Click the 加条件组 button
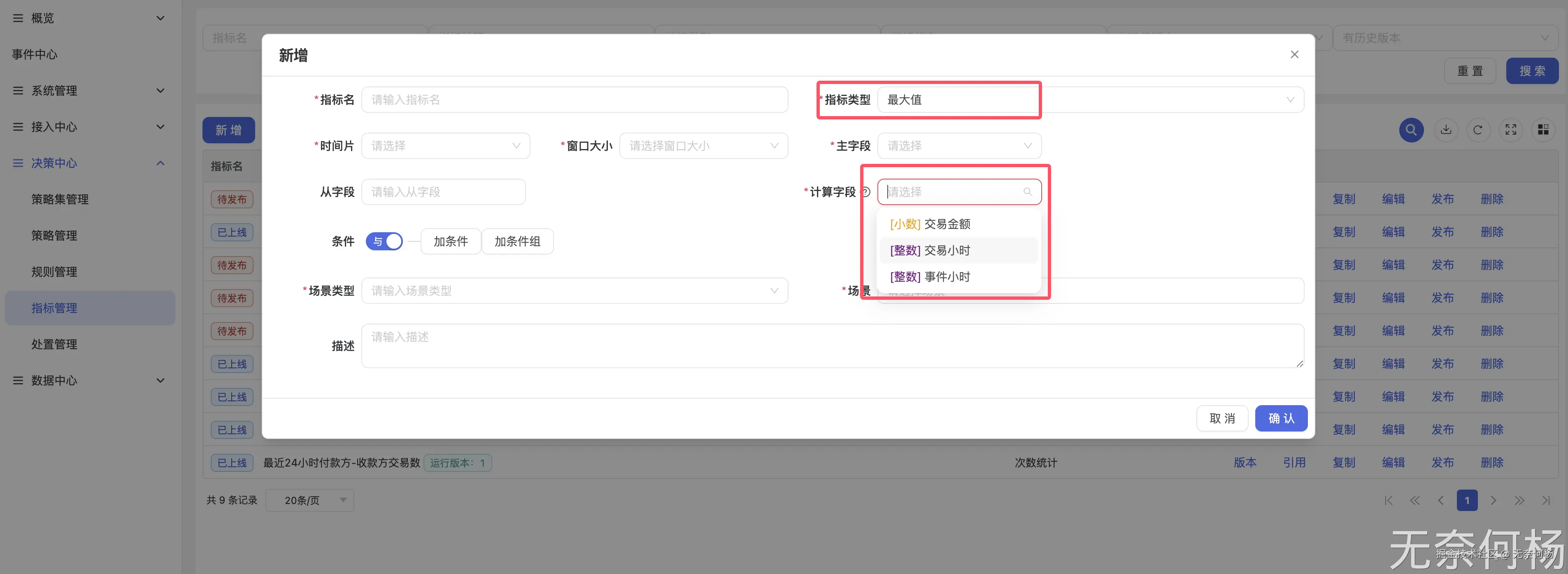Viewport: 1568px width, 574px height. click(x=517, y=242)
